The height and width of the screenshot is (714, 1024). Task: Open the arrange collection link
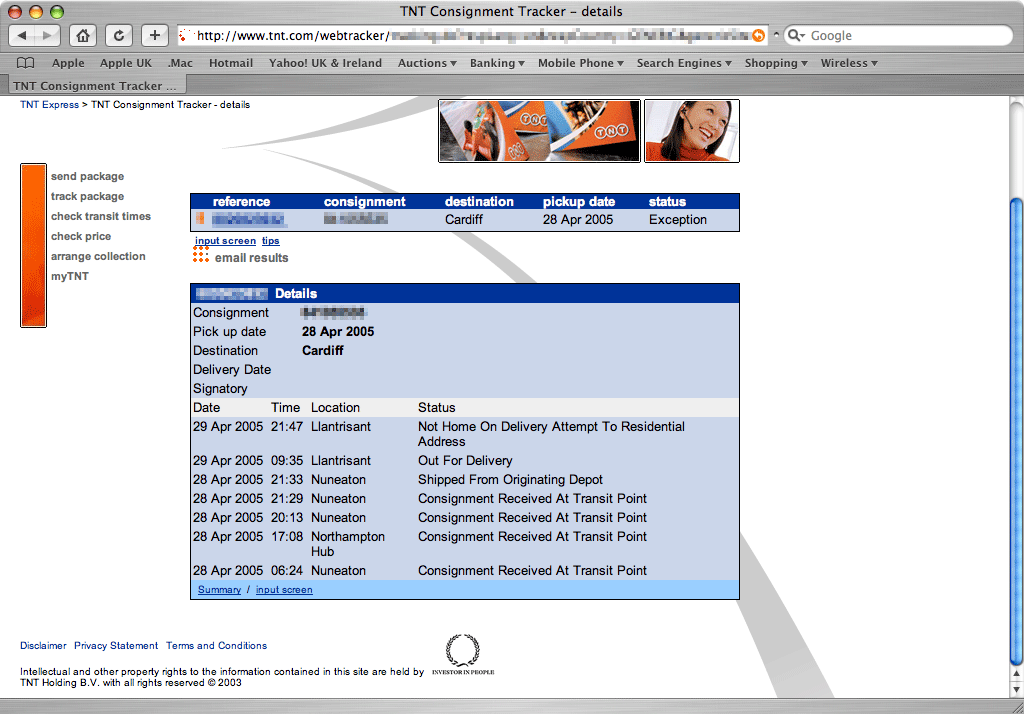(98, 256)
